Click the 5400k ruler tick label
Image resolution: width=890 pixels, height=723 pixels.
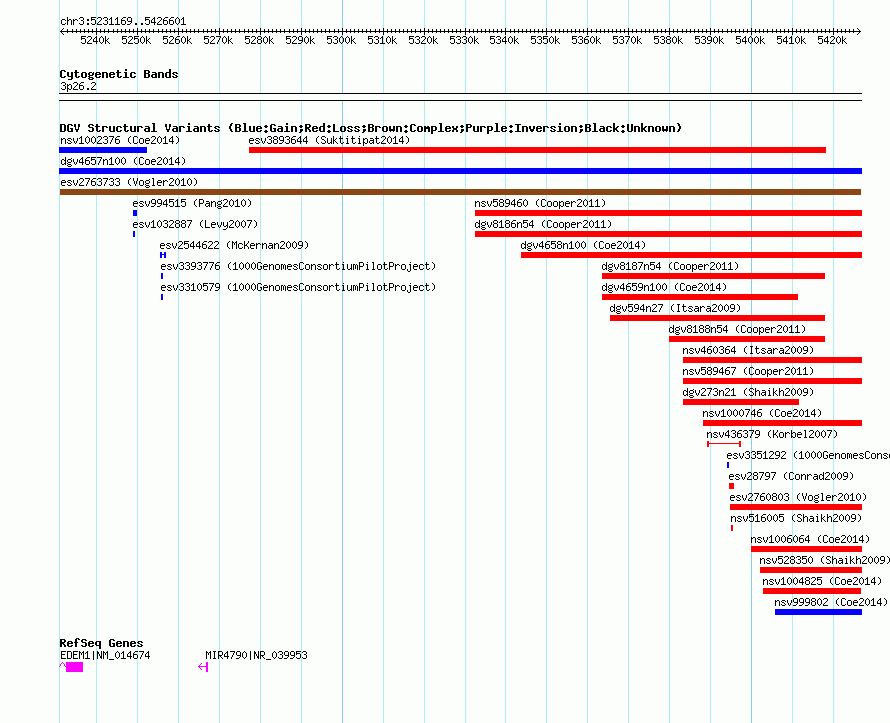(x=750, y=40)
